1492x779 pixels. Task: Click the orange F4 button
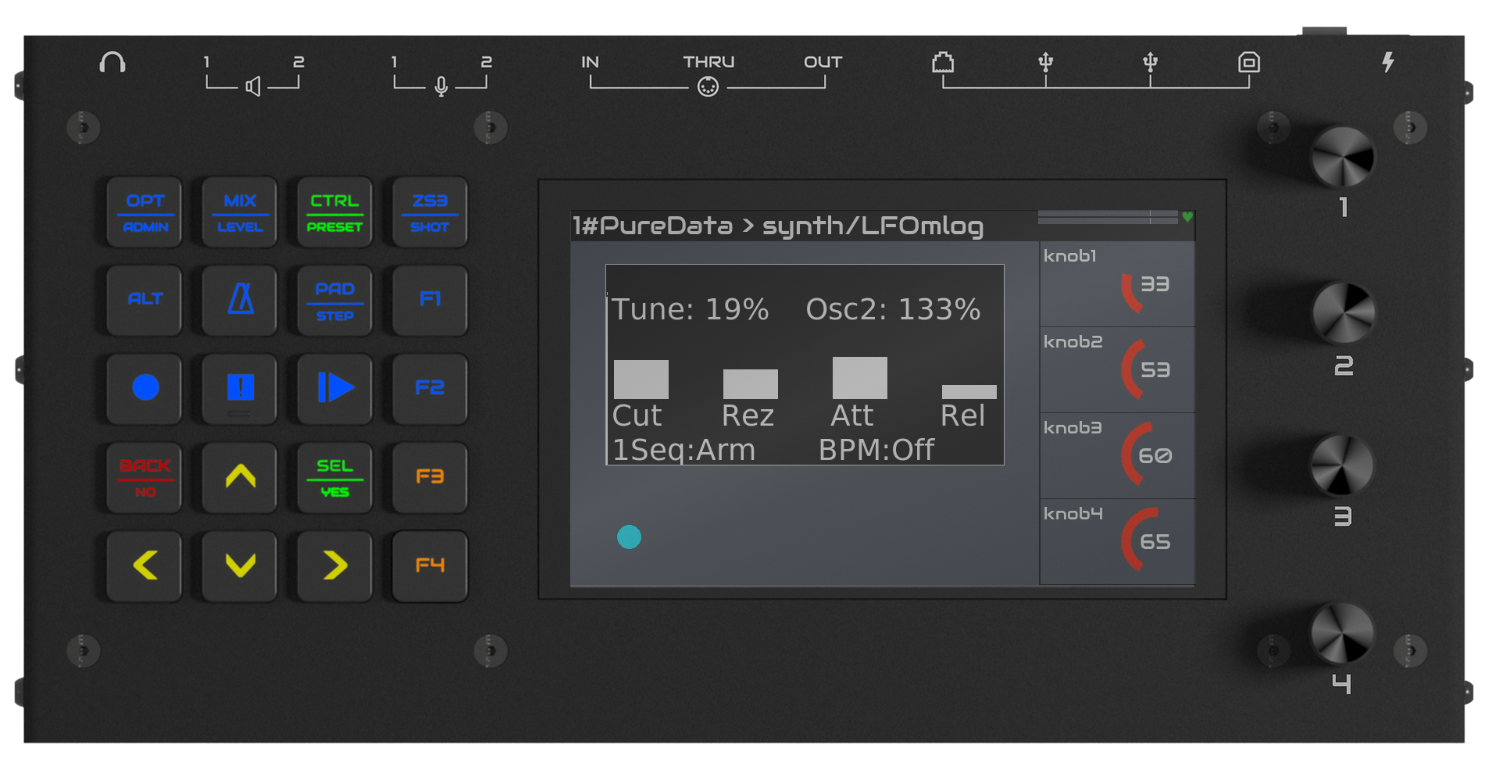(430, 566)
